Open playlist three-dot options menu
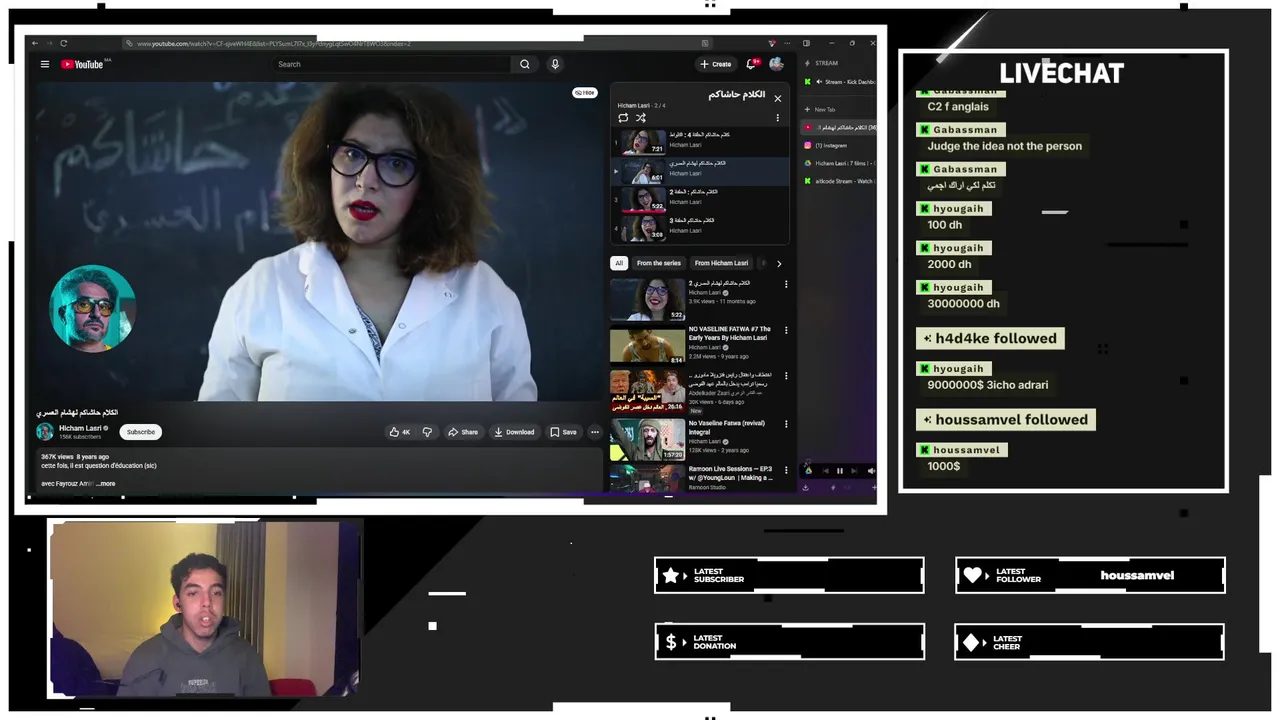This screenshot has height=720, width=1280. (777, 118)
